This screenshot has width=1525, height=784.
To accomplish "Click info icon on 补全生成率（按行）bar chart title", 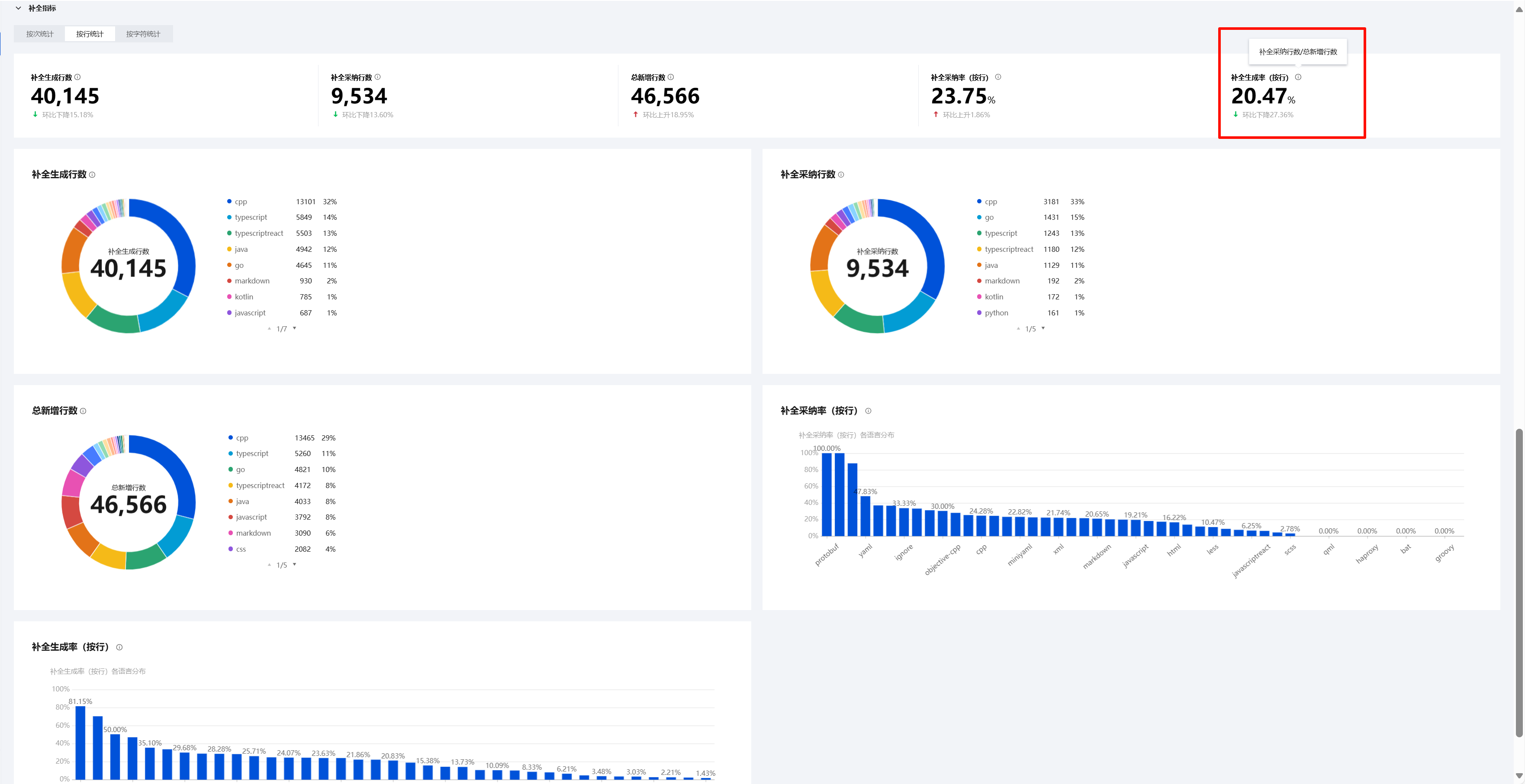I will tap(119, 647).
